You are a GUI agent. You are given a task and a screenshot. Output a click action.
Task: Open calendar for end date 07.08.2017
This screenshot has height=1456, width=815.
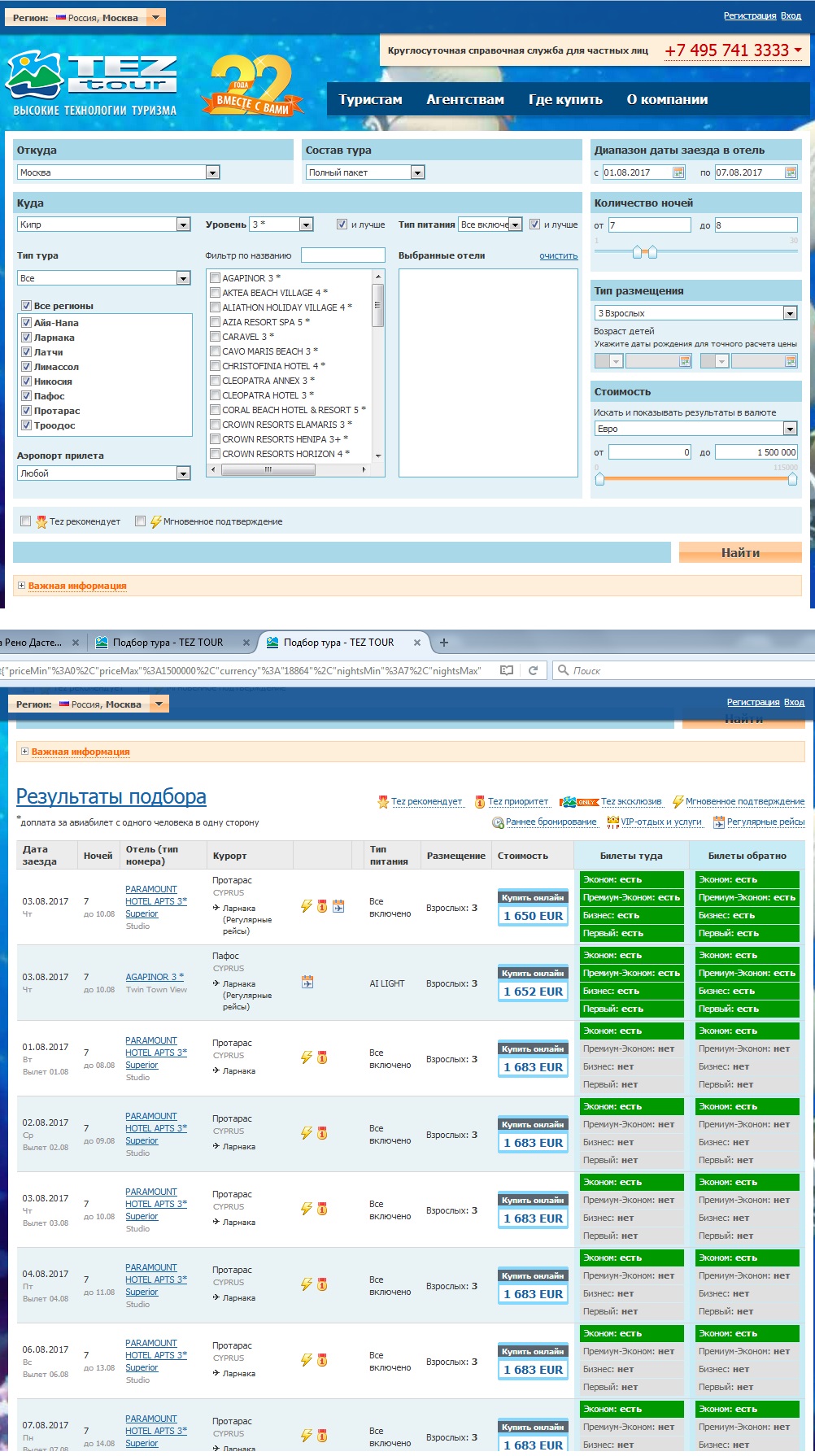click(790, 172)
